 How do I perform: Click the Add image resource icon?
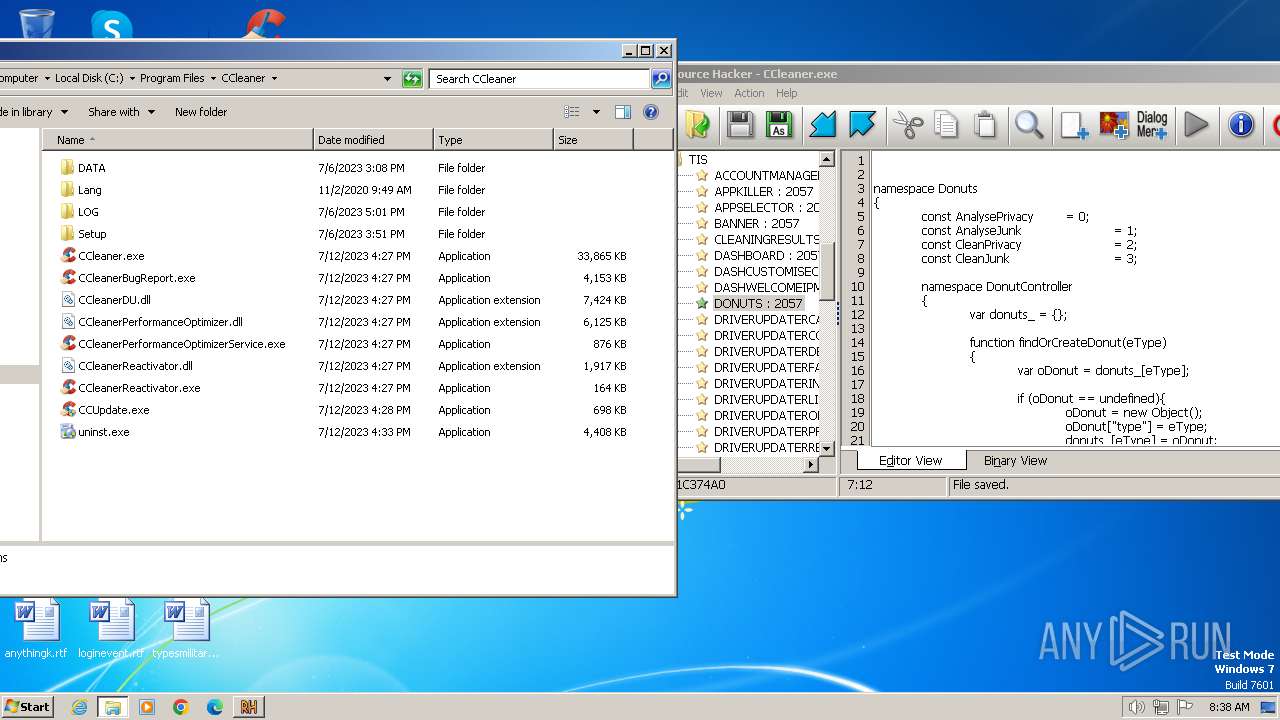click(1113, 125)
